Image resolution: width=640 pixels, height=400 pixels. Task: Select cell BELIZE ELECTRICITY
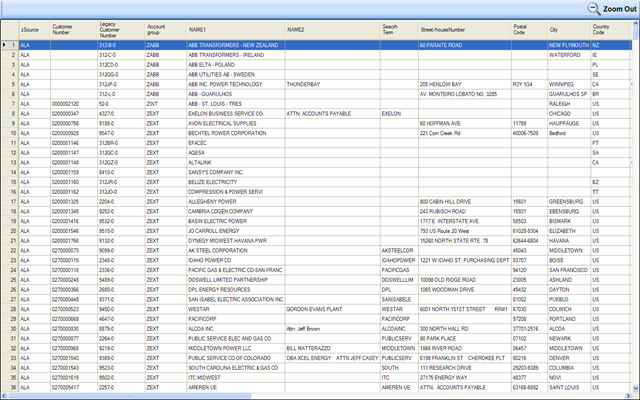pos(236,182)
